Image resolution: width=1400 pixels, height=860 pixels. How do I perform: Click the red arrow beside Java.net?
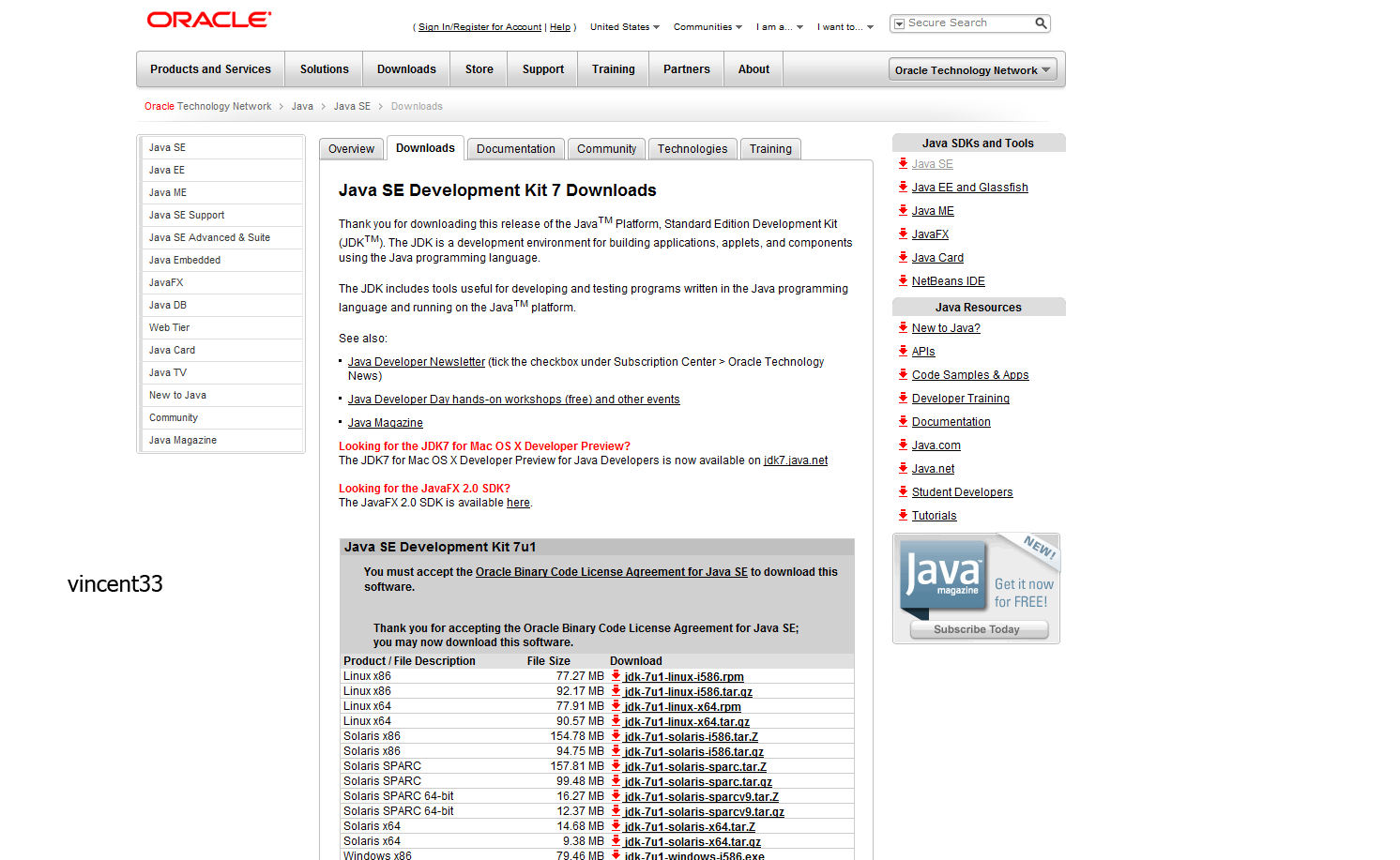click(x=903, y=468)
